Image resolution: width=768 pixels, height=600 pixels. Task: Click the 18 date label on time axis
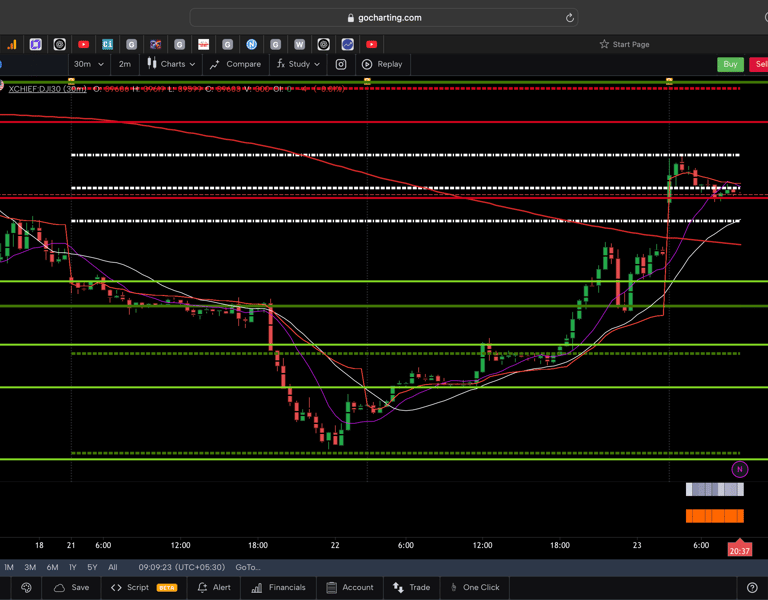pyautogui.click(x=39, y=545)
